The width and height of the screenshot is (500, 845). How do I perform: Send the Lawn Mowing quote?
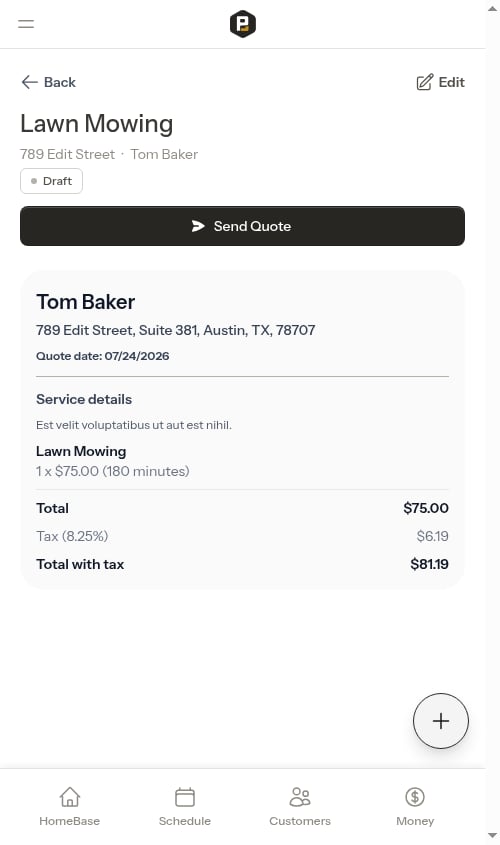[x=242, y=226]
